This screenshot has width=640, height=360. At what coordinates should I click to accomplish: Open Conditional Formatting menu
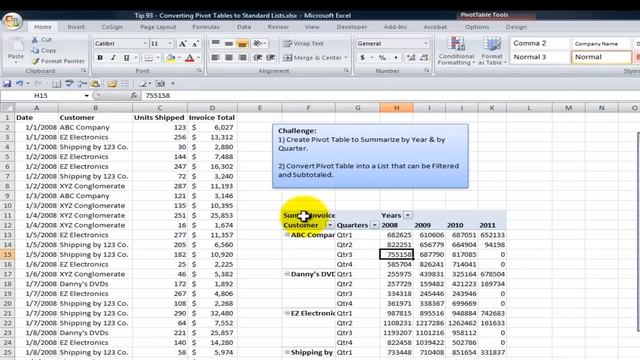(x=456, y=51)
